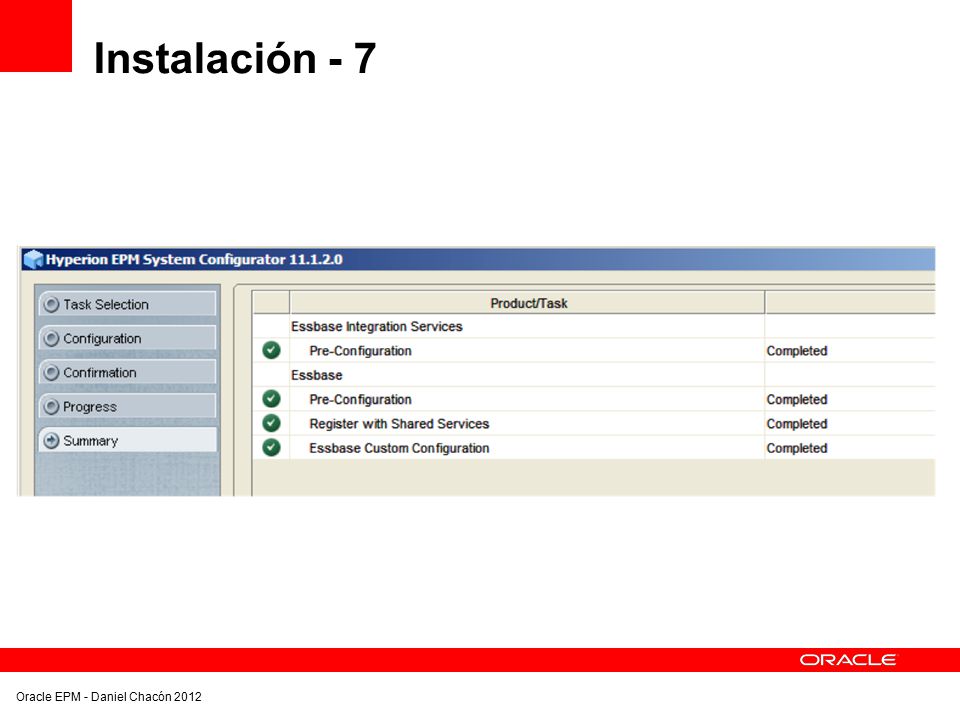Click Completed status for Essbase Custom Configuration
The image size is (960, 720).
tap(797, 448)
